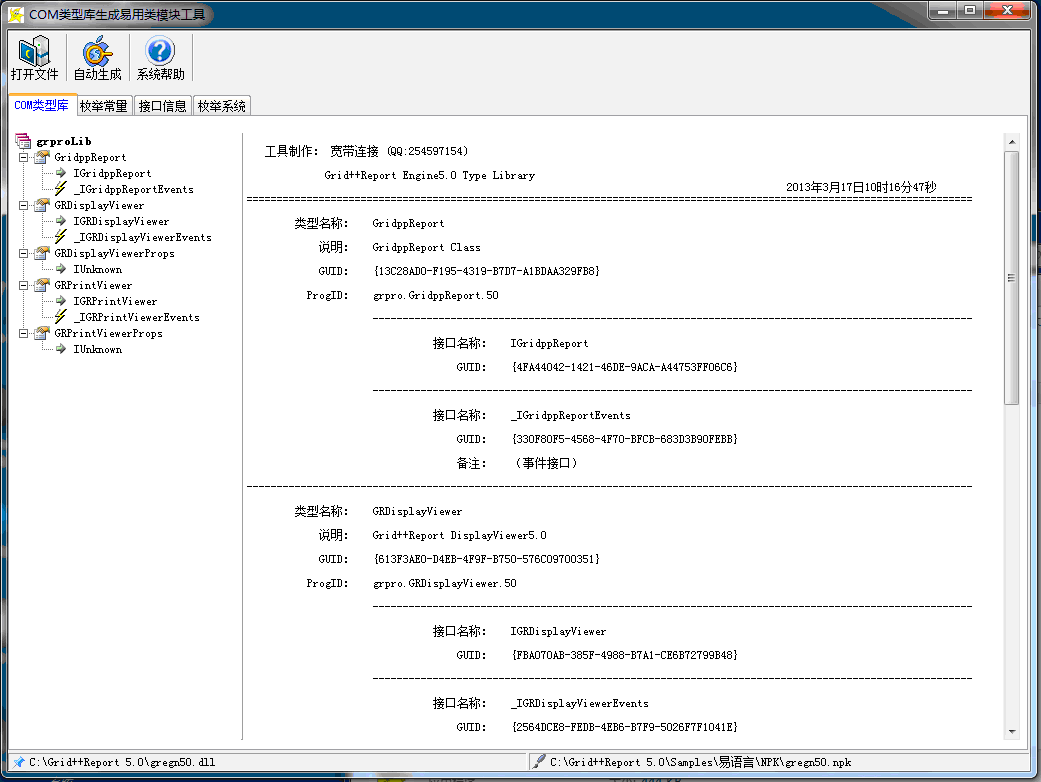Open the 打开文件 (open file) toolbar icon
Viewport: 1041px width, 782px height.
(35, 58)
